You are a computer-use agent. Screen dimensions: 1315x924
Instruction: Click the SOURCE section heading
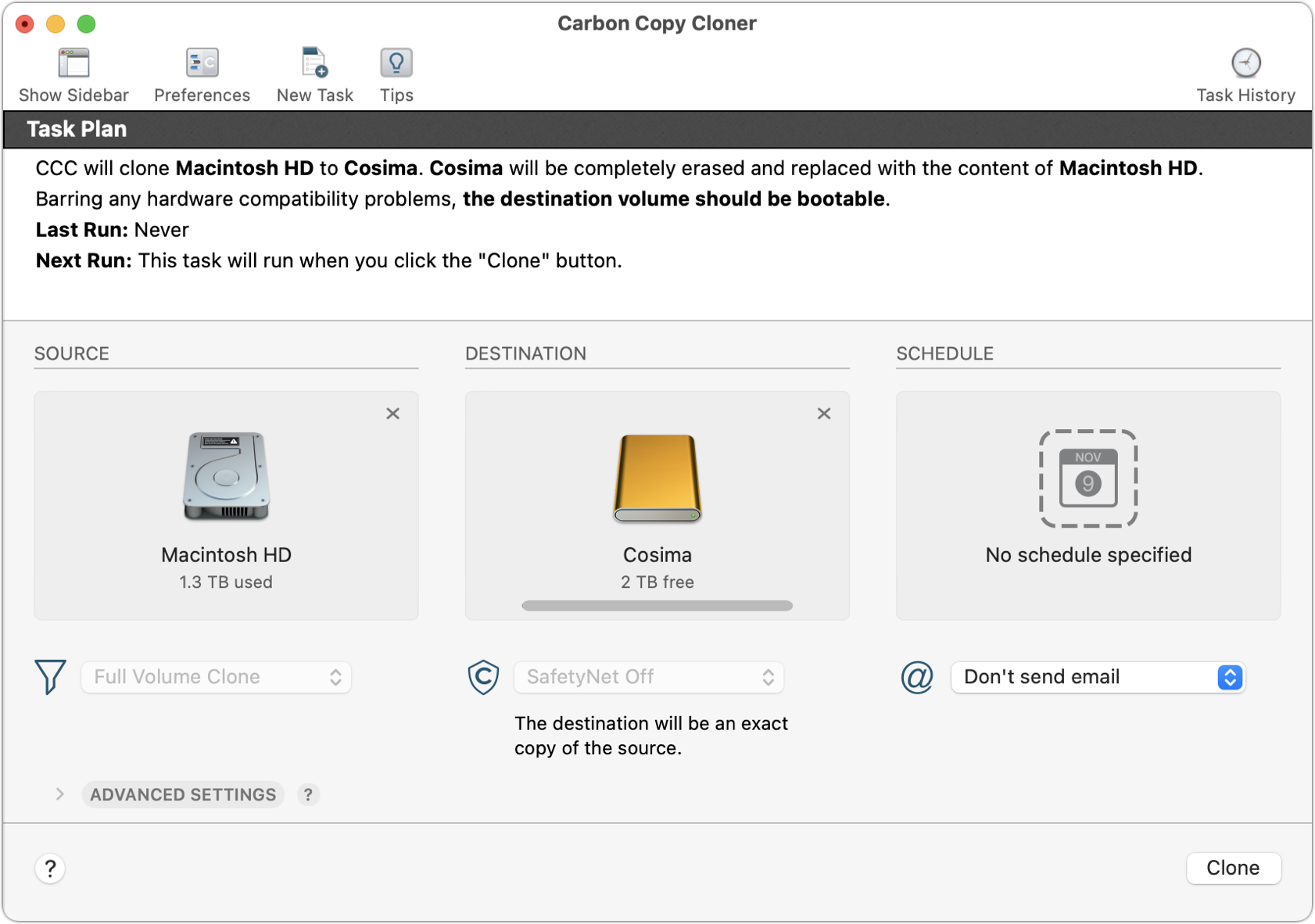click(x=72, y=353)
